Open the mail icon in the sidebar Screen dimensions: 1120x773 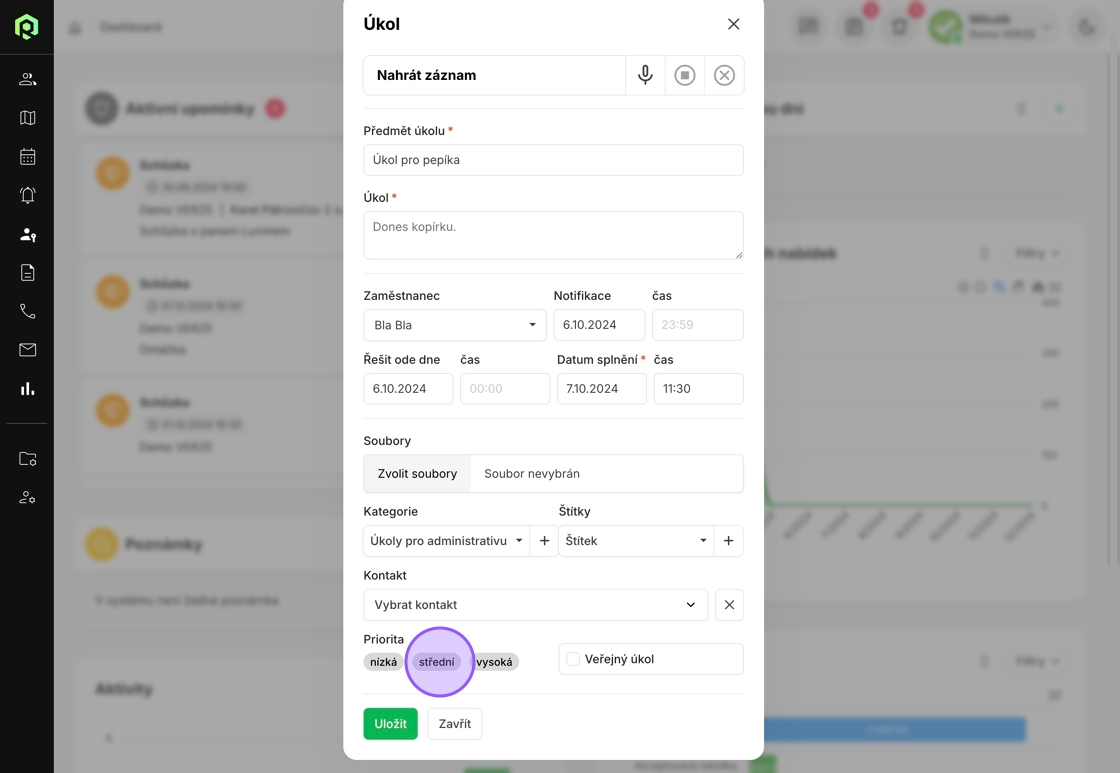pos(27,350)
